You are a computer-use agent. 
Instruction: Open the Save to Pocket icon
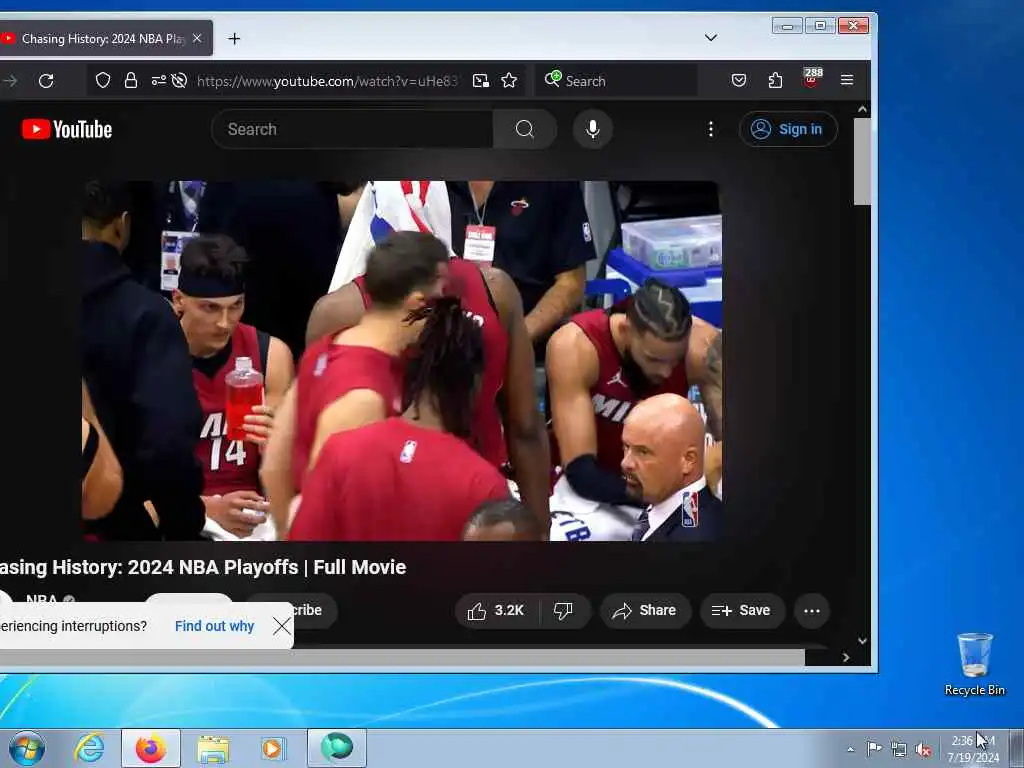coord(739,80)
